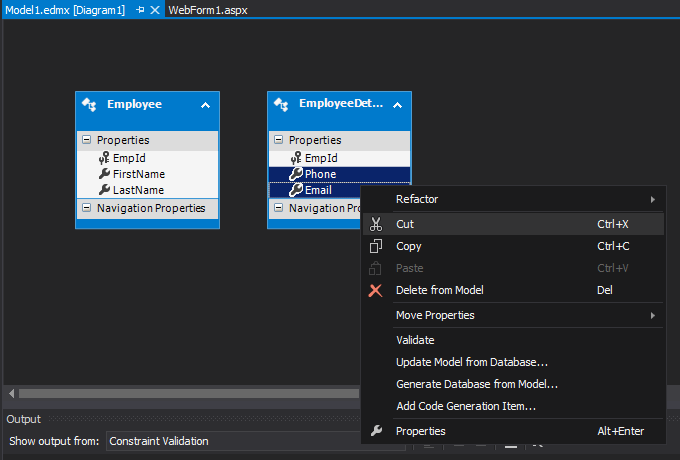
Task: Collapse Employee's Properties section
Action: [x=86, y=140]
